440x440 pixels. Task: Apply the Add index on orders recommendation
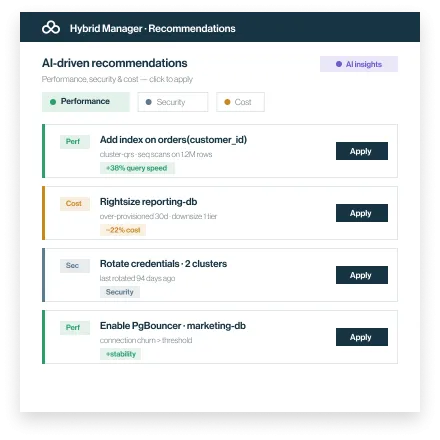362,151
